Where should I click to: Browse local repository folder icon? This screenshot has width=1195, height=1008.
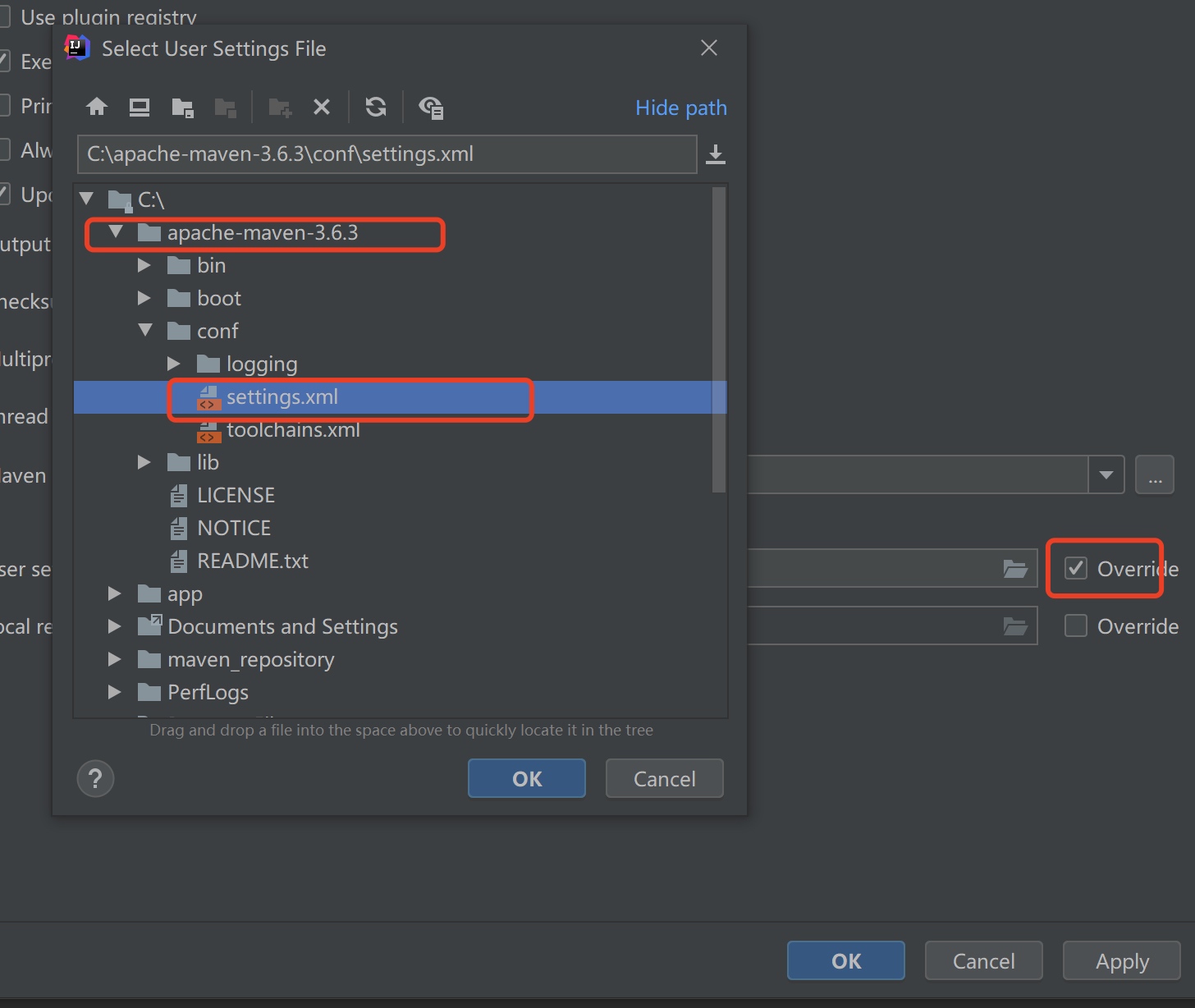1015,626
